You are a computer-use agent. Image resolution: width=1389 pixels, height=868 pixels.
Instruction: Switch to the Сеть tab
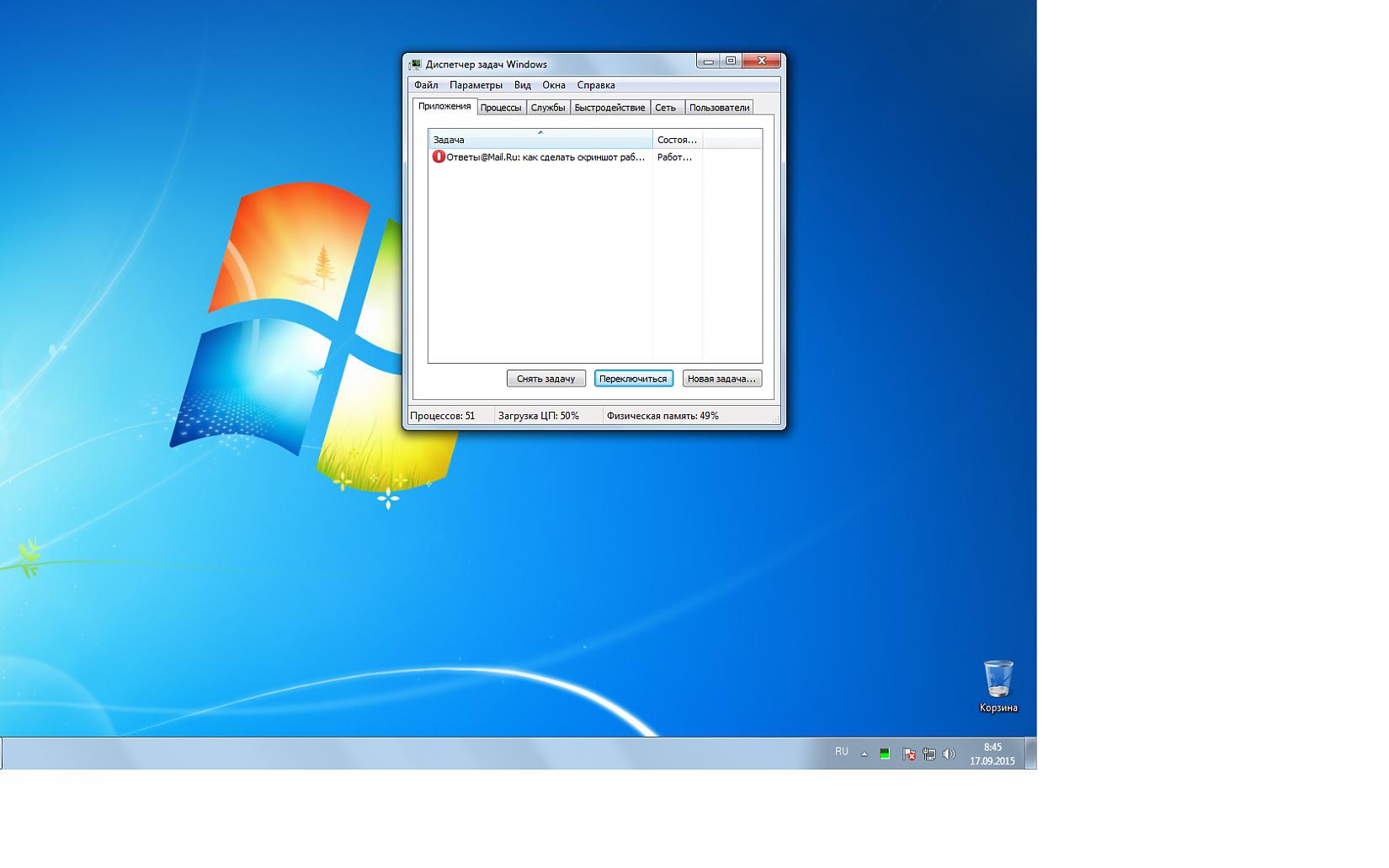[x=666, y=108]
